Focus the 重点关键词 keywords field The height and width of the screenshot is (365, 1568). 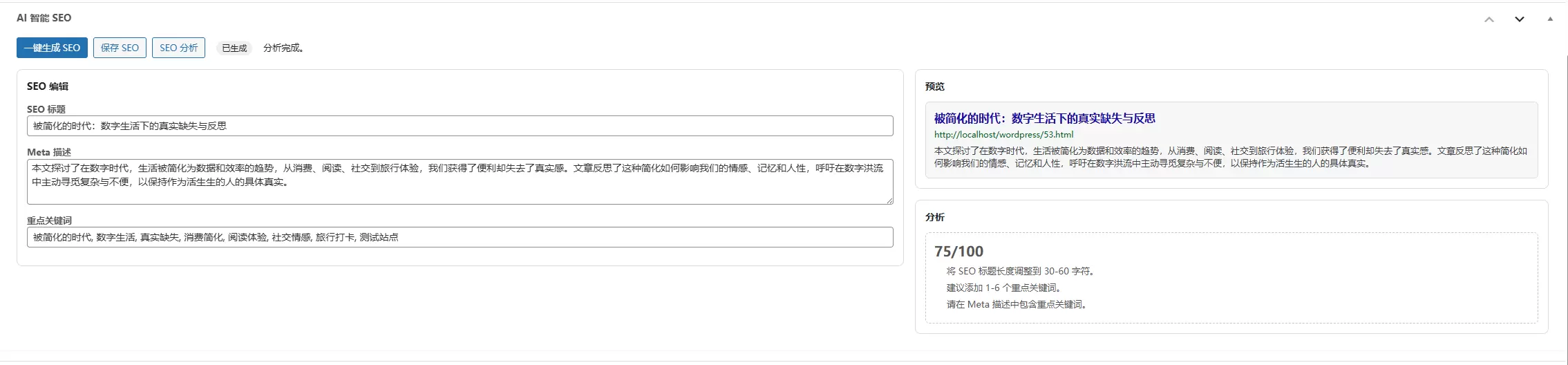pyautogui.click(x=460, y=237)
